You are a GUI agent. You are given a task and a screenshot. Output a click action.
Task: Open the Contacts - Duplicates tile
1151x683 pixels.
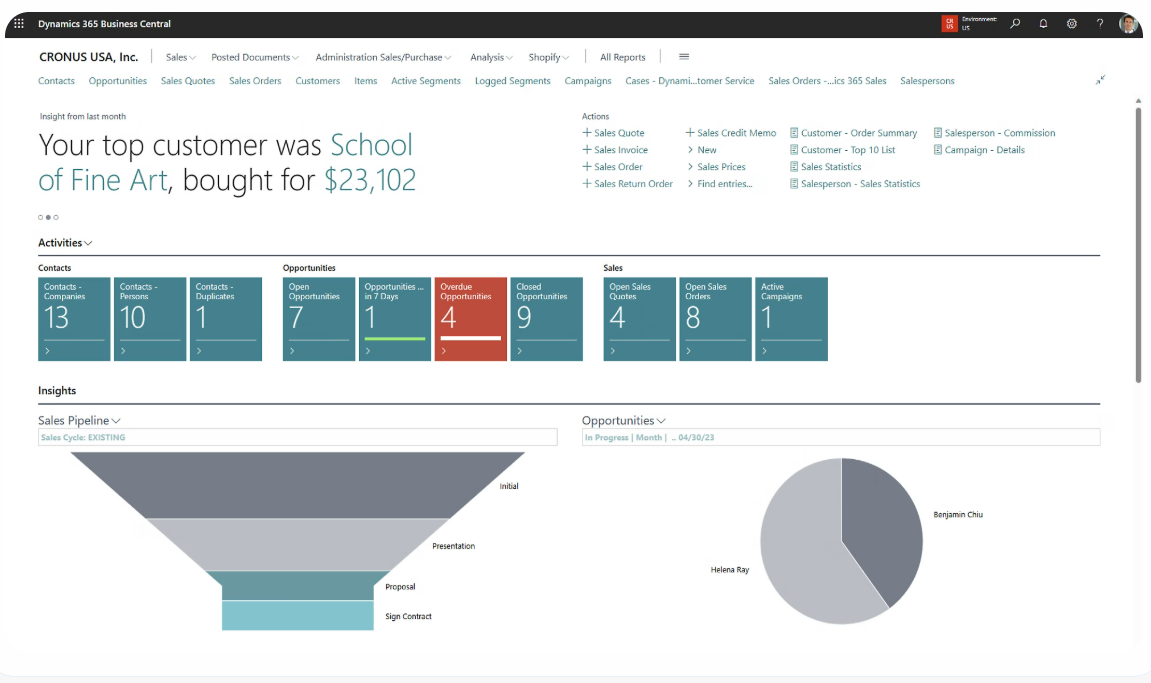pyautogui.click(x=225, y=319)
